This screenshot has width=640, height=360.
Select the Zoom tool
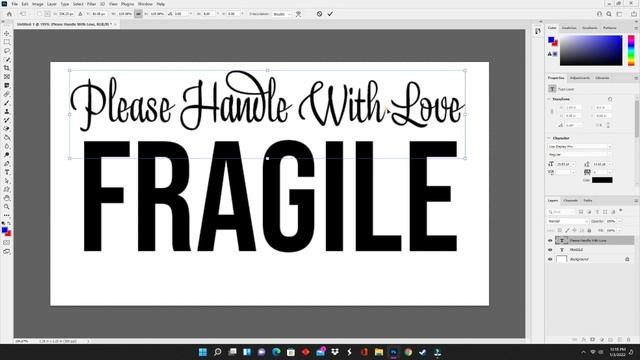point(7,207)
